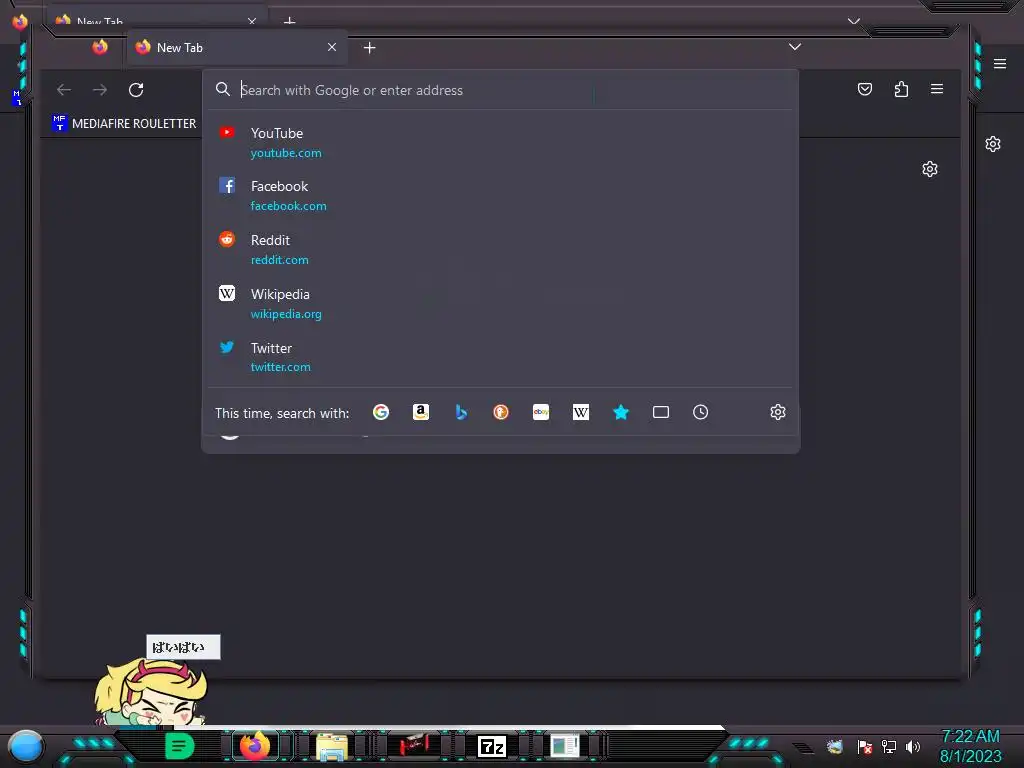Open search settings gear in dropdown
The width and height of the screenshot is (1024, 768).
pos(777,412)
